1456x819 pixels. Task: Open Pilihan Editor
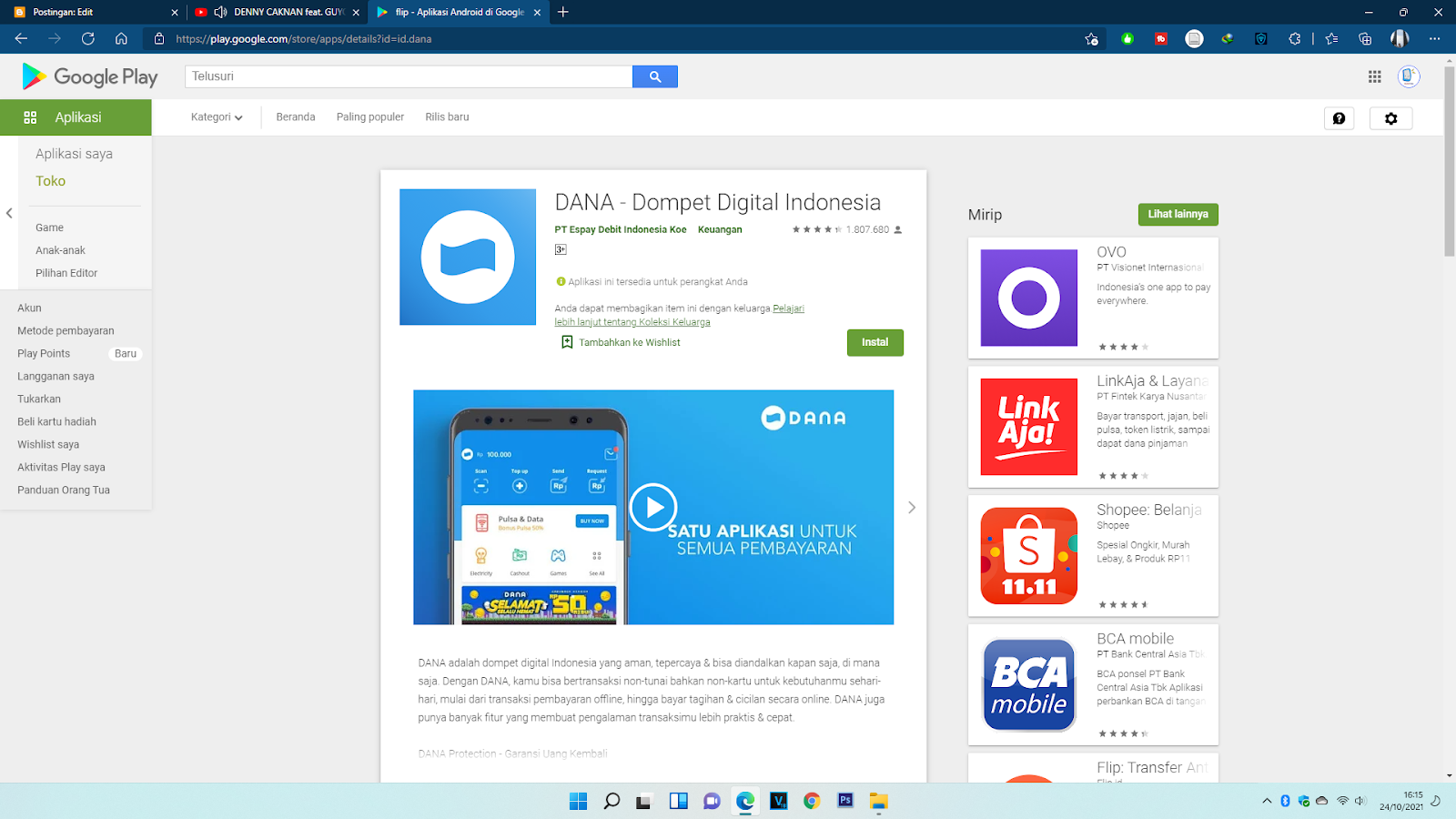[x=66, y=273]
